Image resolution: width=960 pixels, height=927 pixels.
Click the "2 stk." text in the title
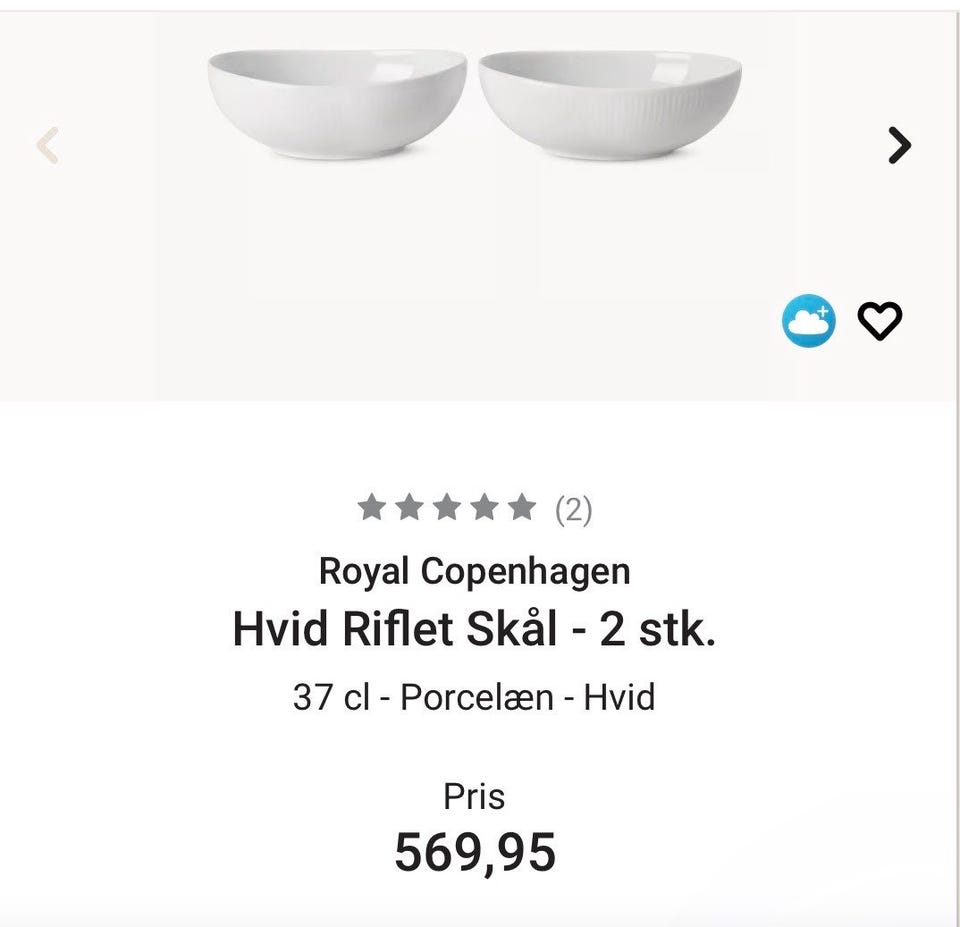tap(658, 630)
